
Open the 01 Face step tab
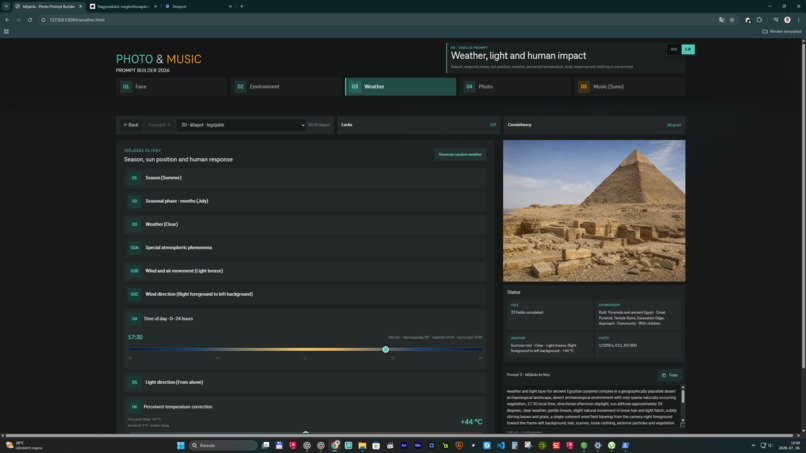click(x=172, y=86)
